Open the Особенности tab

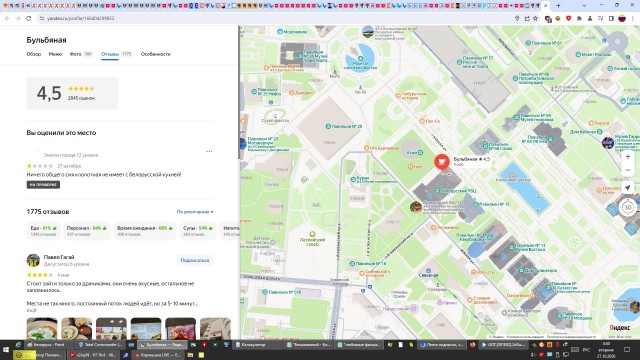point(156,54)
